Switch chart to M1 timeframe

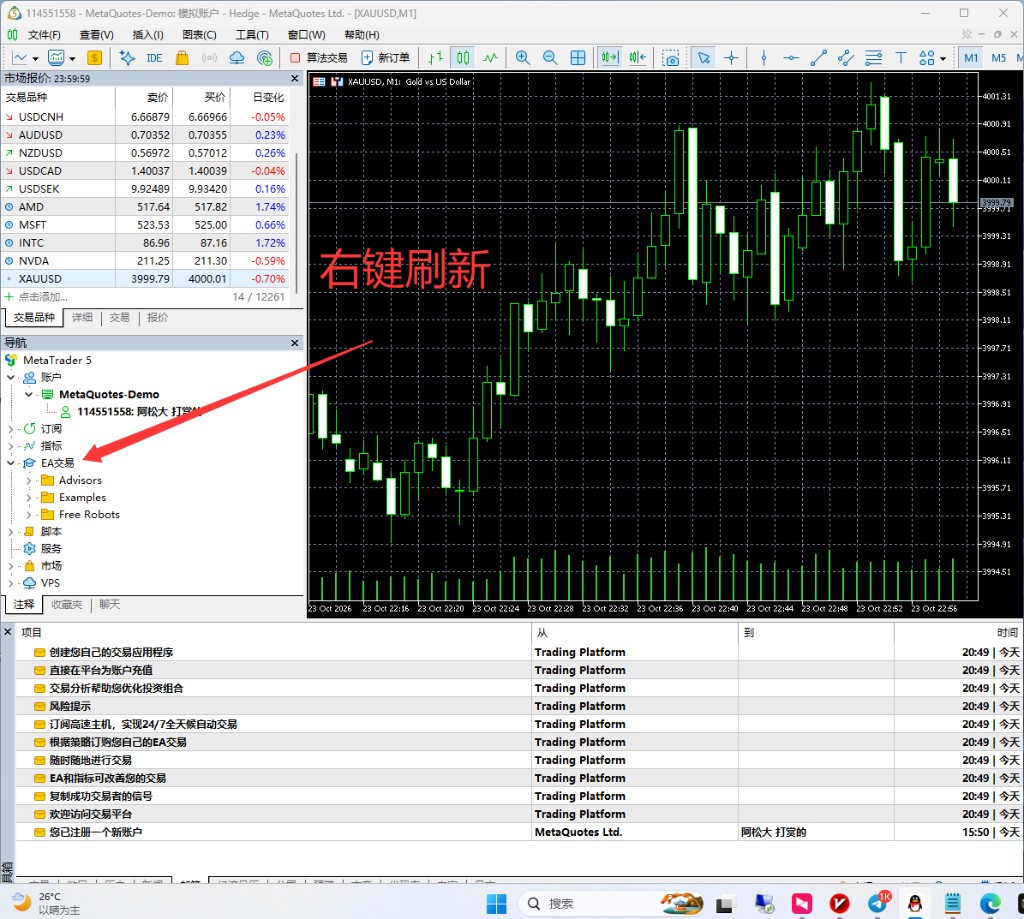click(971, 58)
